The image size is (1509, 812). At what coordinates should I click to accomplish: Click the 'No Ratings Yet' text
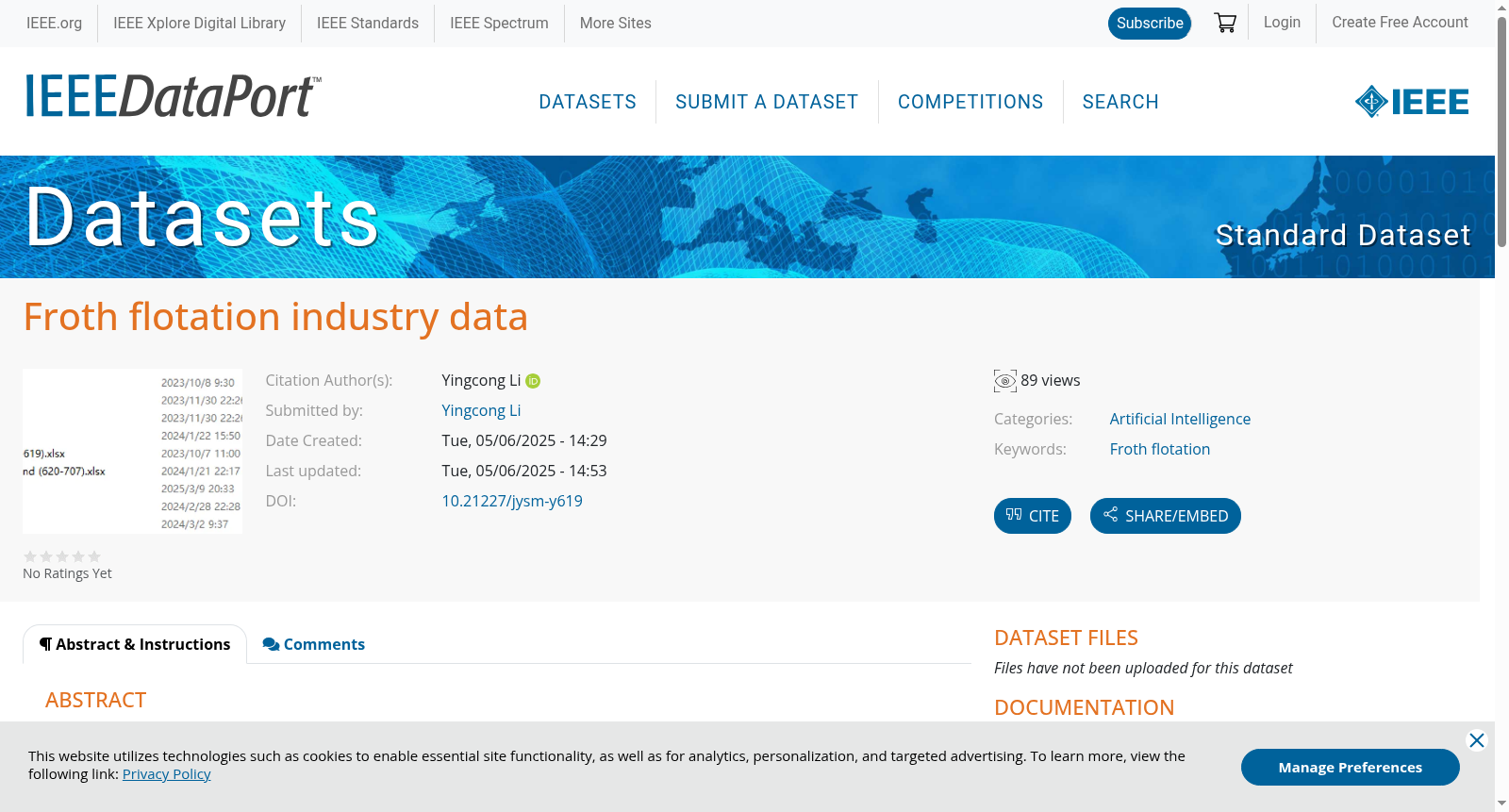pos(67,573)
